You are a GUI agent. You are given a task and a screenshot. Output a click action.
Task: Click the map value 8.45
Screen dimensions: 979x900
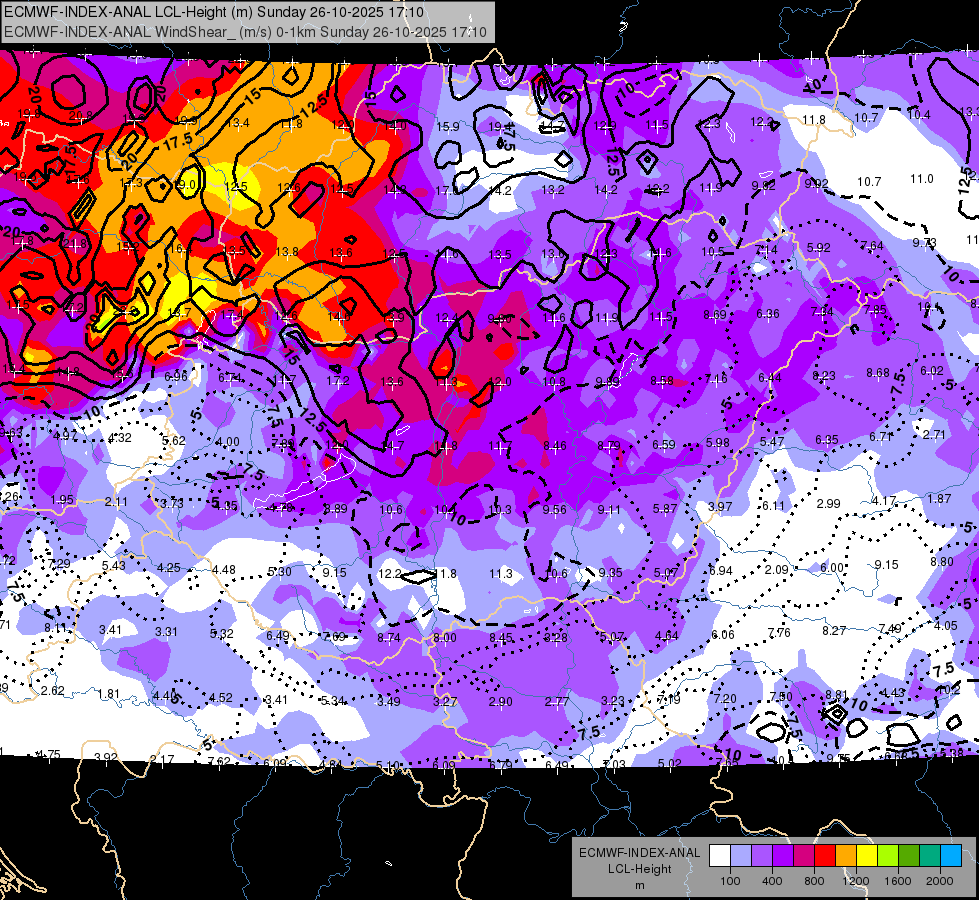click(x=500, y=638)
